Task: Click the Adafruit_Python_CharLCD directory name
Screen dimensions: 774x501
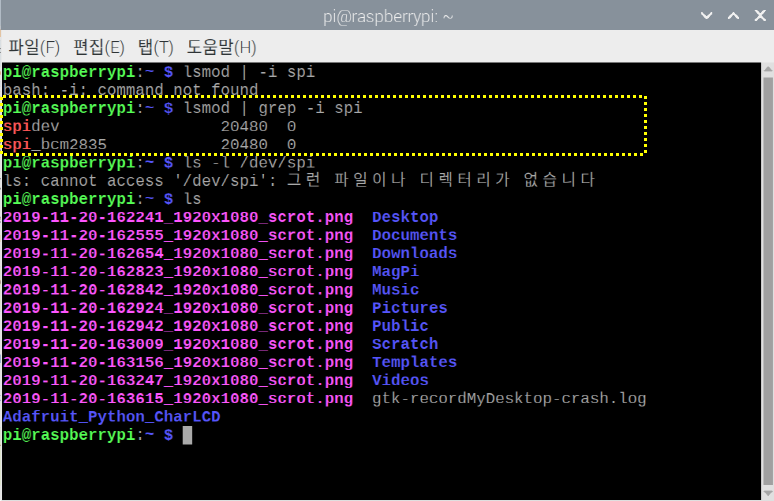Action: (x=112, y=417)
